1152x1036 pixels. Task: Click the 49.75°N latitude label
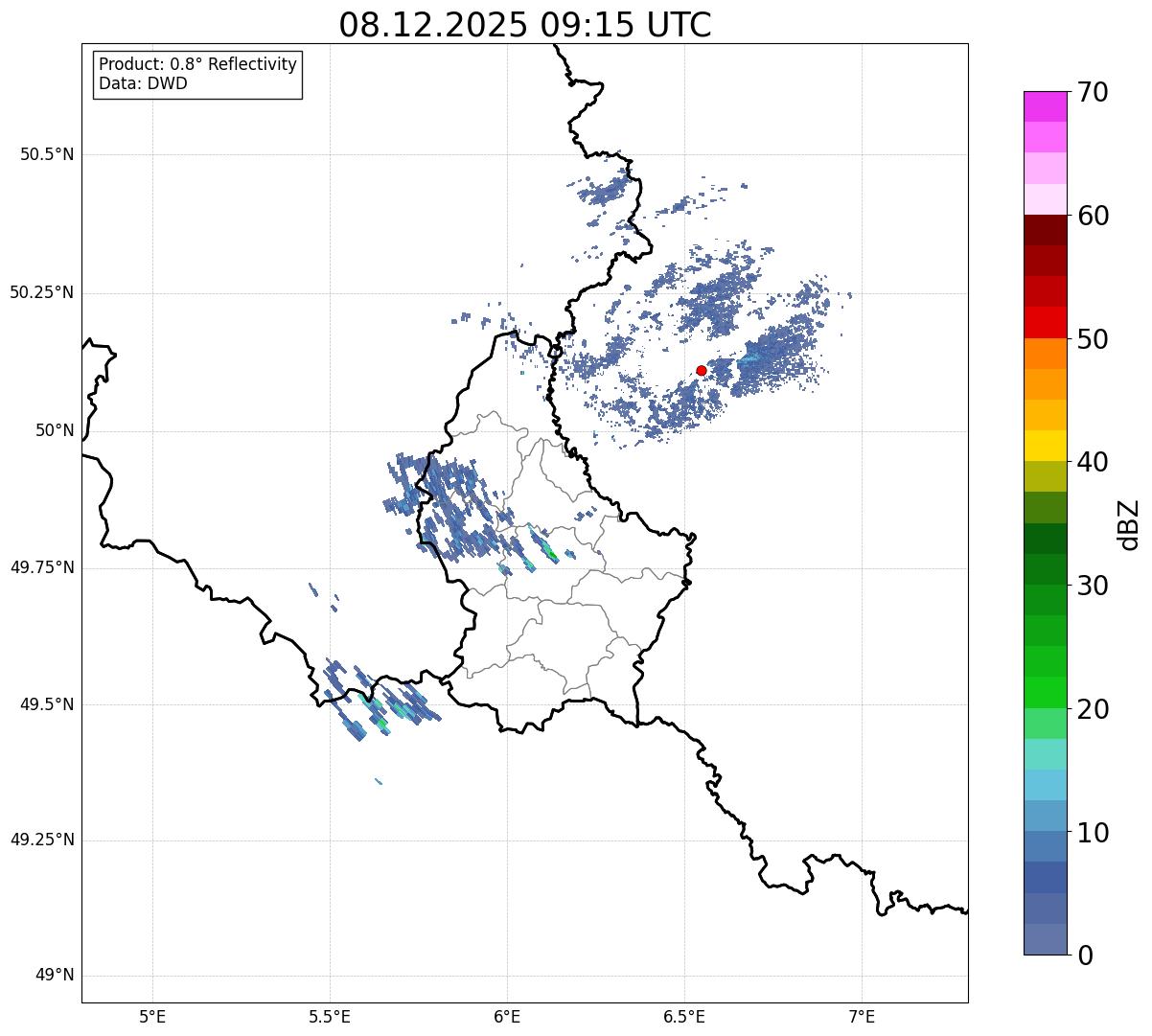point(42,567)
